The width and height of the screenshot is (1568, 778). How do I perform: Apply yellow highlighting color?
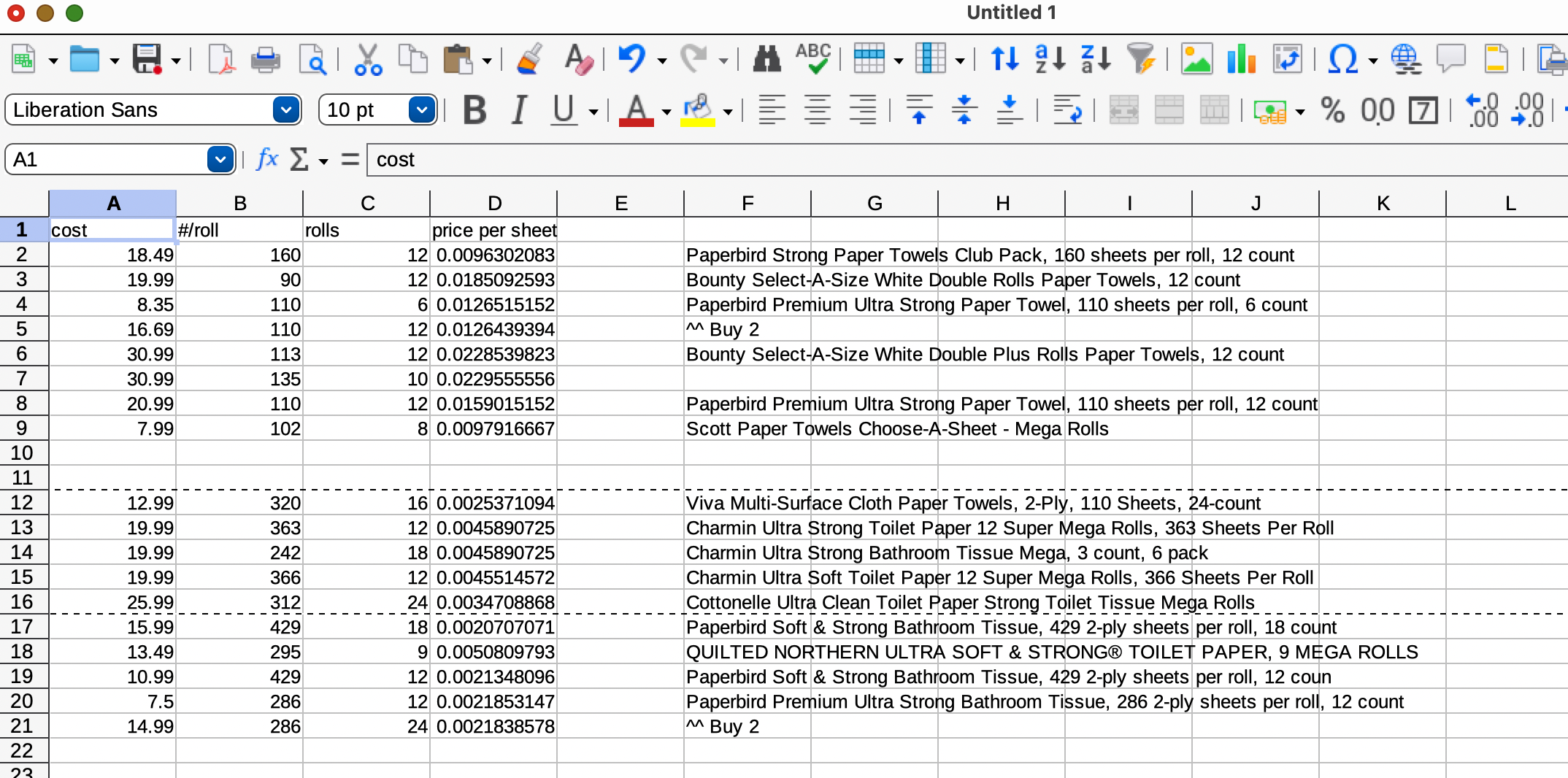(697, 111)
